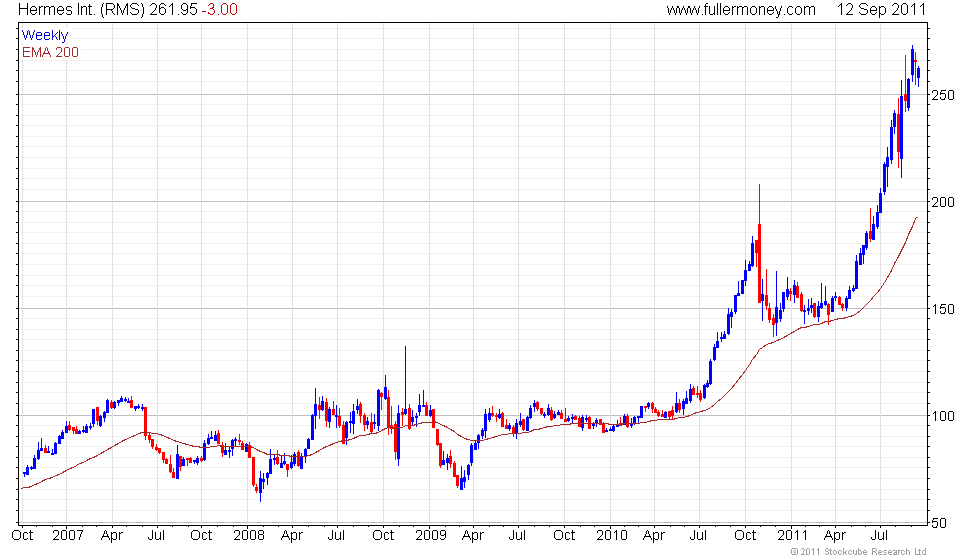
Task: Click the last price value 261.95
Action: tap(174, 9)
